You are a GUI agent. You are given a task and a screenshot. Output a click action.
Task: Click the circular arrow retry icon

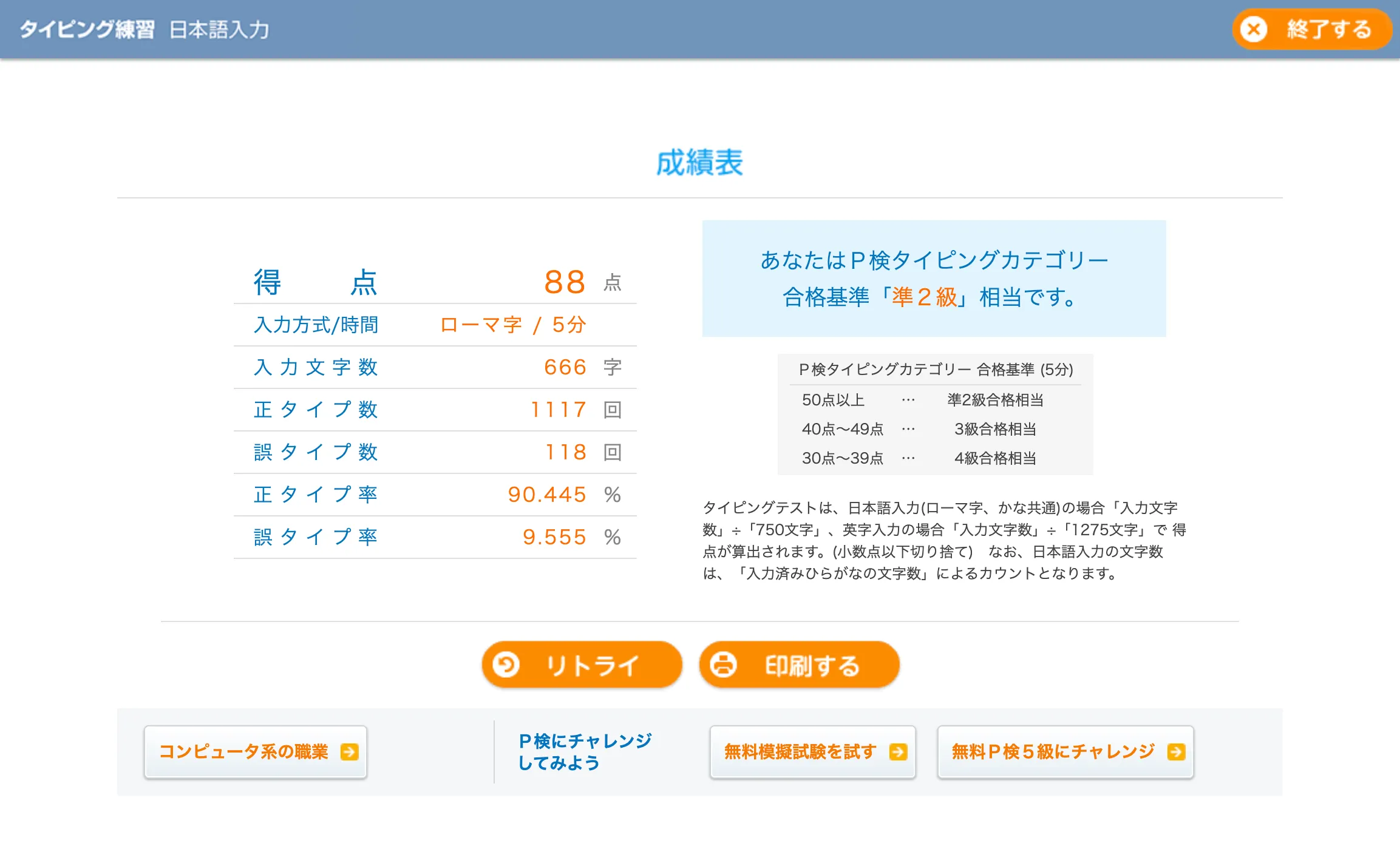click(x=506, y=665)
